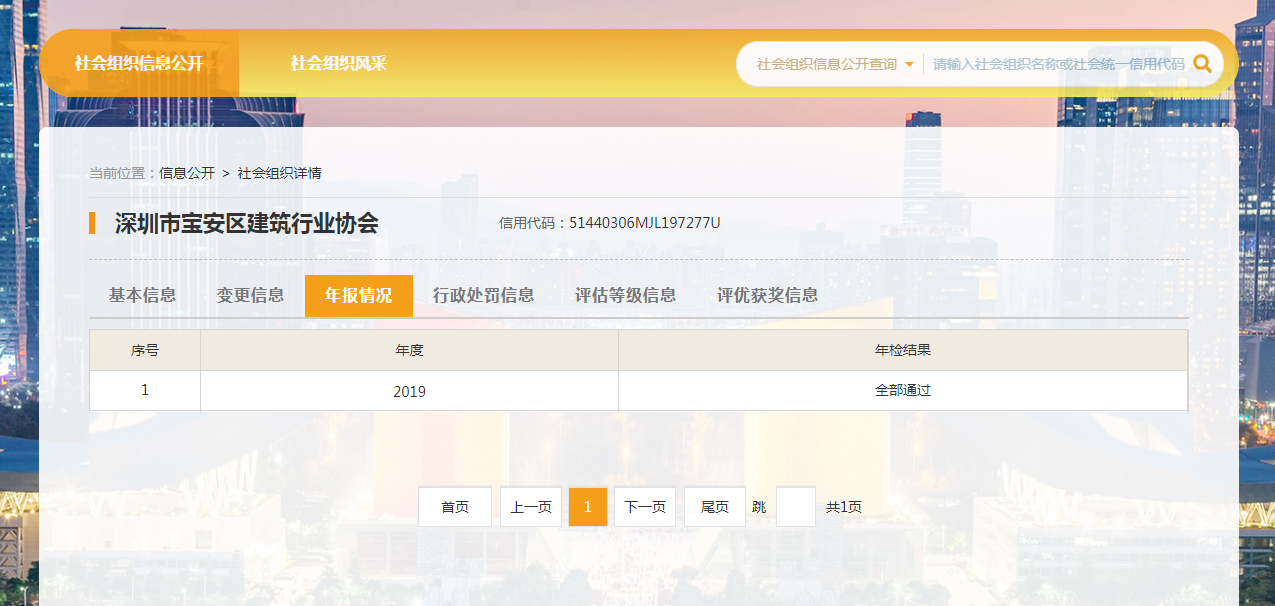Jump to last page with 尾页

click(x=715, y=507)
